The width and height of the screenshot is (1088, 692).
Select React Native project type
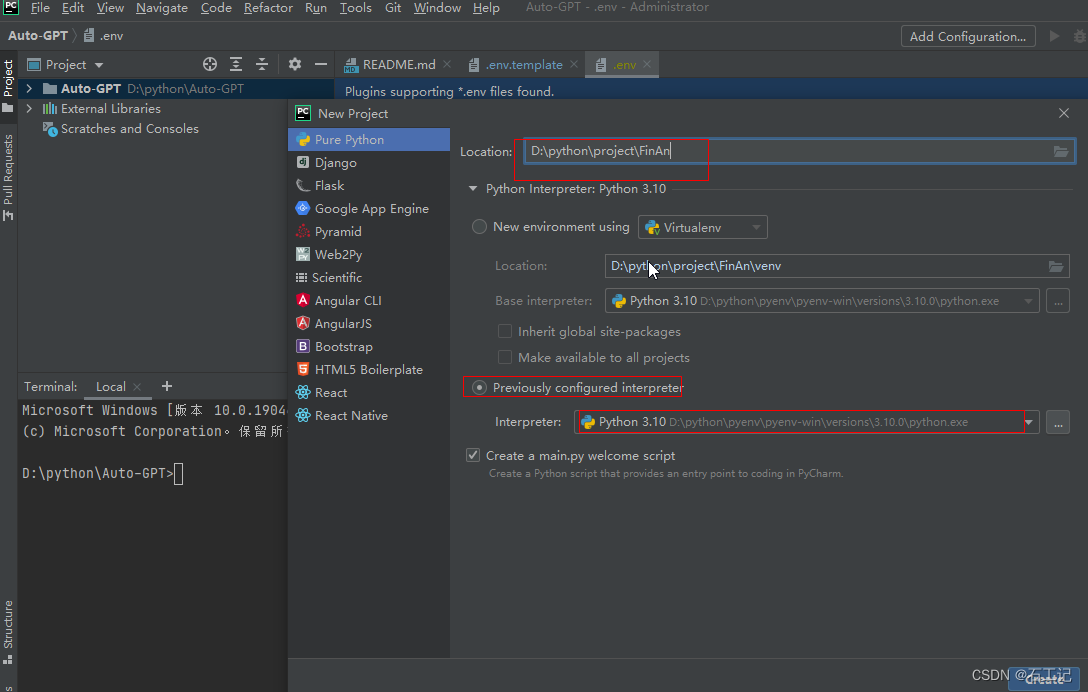tap(369, 415)
